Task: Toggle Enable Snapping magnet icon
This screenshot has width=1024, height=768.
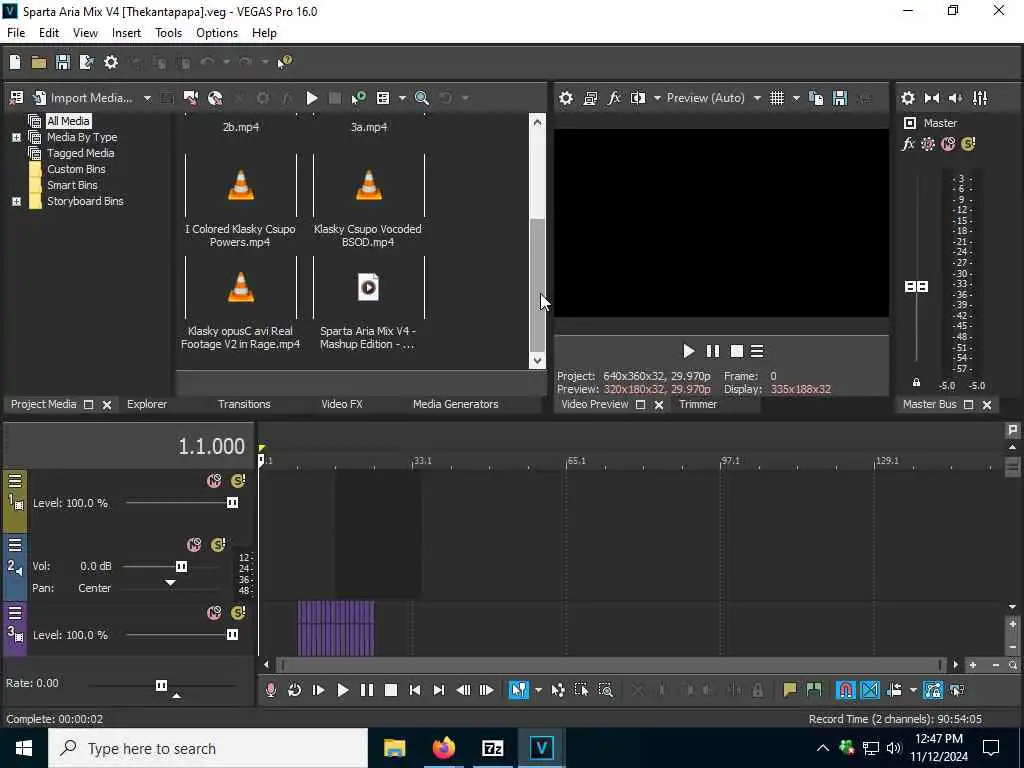Action: [x=845, y=690]
